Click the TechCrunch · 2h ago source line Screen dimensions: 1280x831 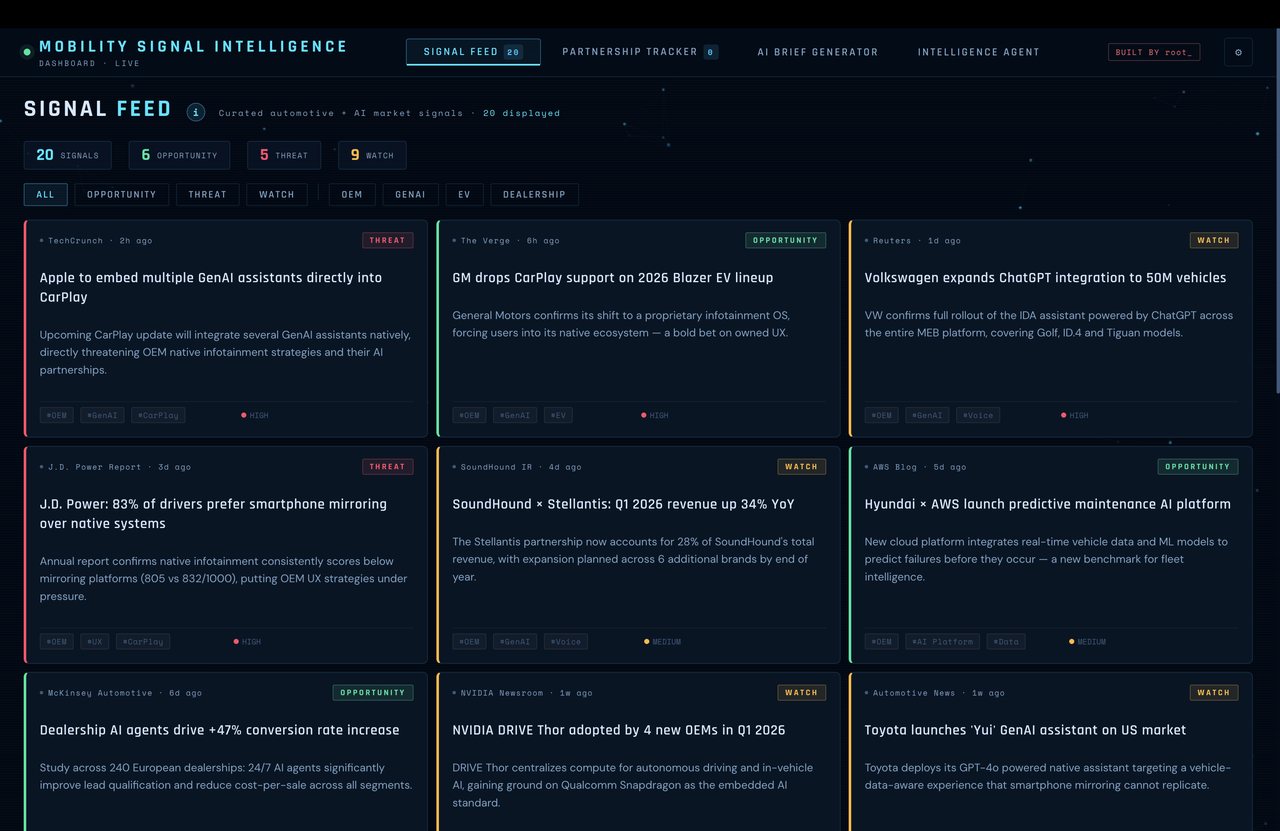97,241
